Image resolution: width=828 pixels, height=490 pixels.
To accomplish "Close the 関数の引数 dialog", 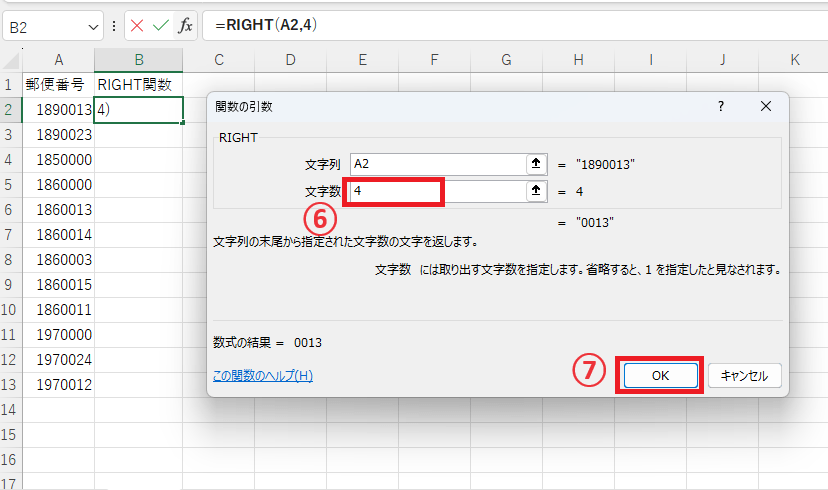I will coord(766,106).
